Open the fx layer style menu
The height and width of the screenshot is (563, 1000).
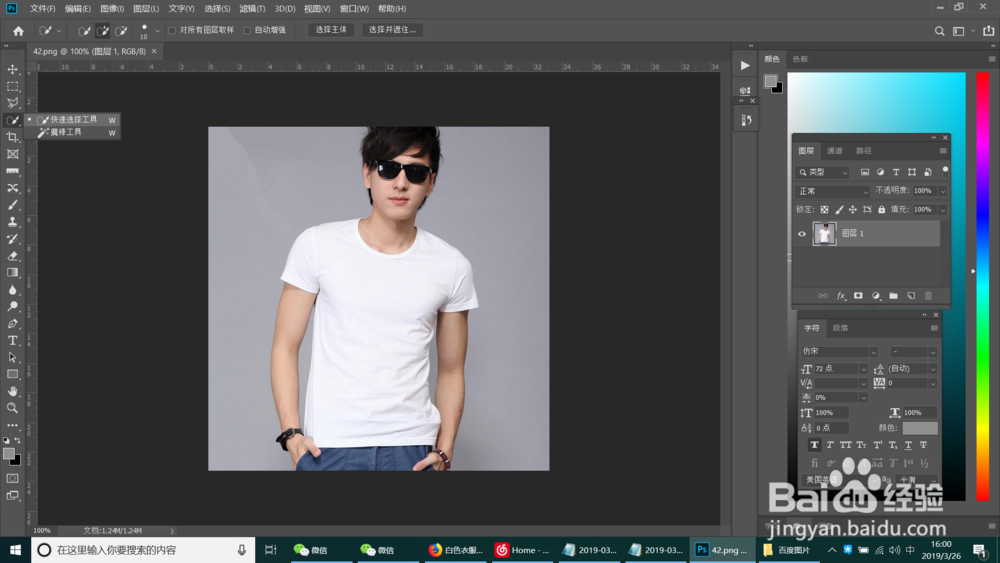coord(841,296)
